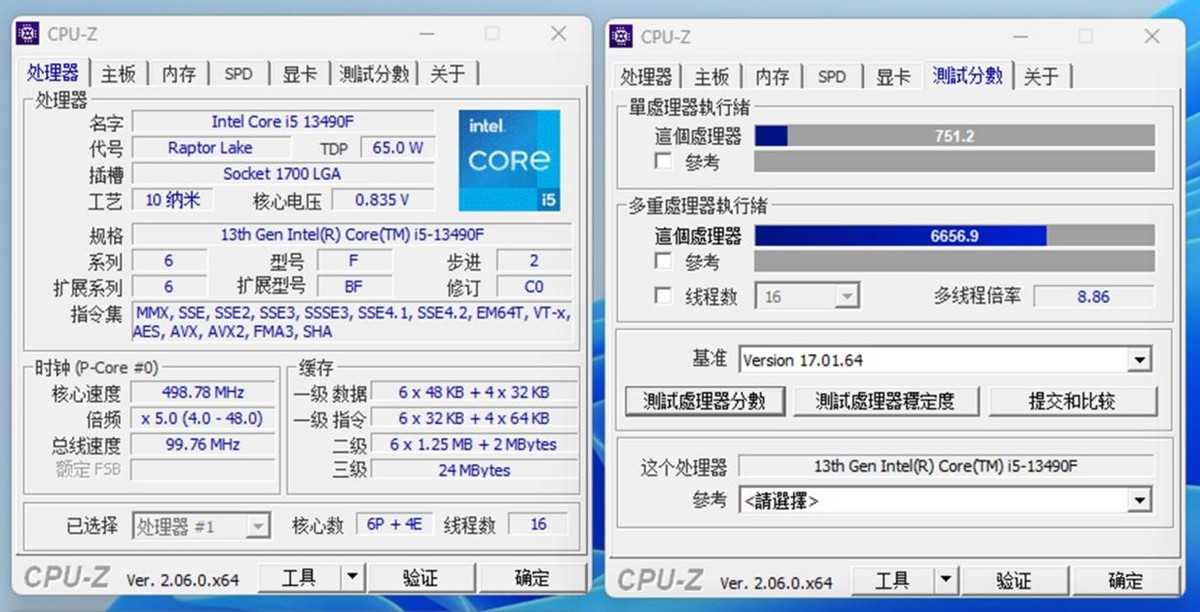
Task: Switch to the SPD tab
Action: (x=238, y=73)
